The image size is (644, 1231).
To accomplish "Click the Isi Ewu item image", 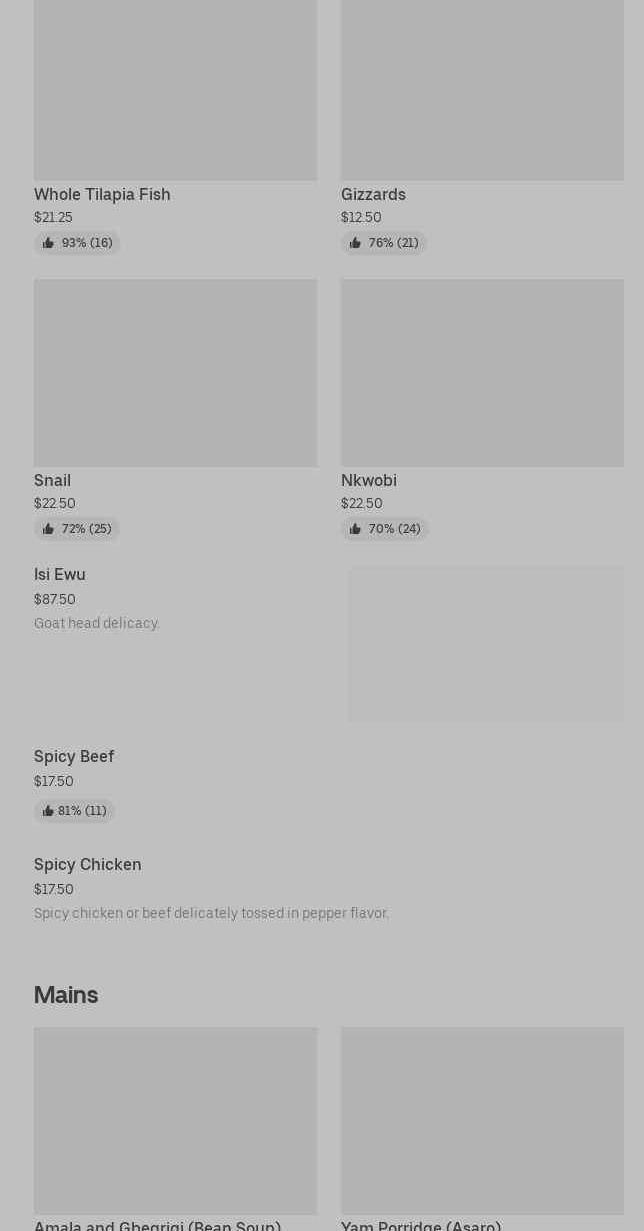I will coord(485,644).
